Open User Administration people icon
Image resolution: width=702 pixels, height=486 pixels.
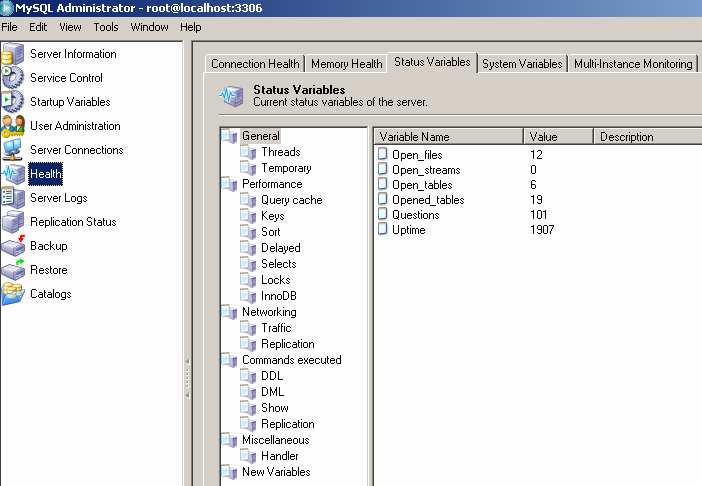(x=13, y=126)
